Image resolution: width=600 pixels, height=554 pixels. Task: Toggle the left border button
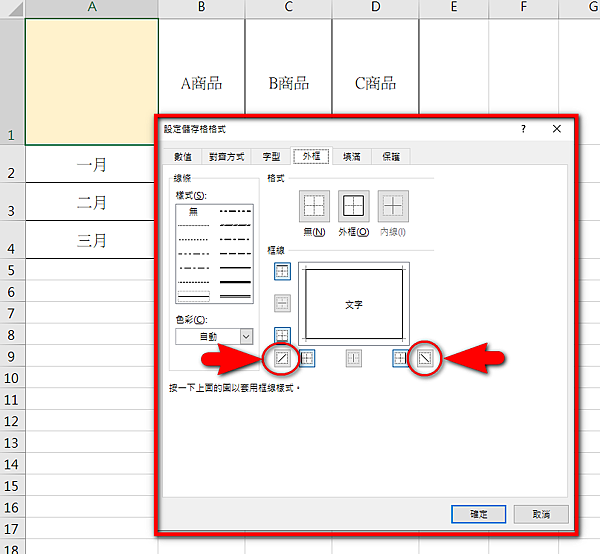coord(307,358)
